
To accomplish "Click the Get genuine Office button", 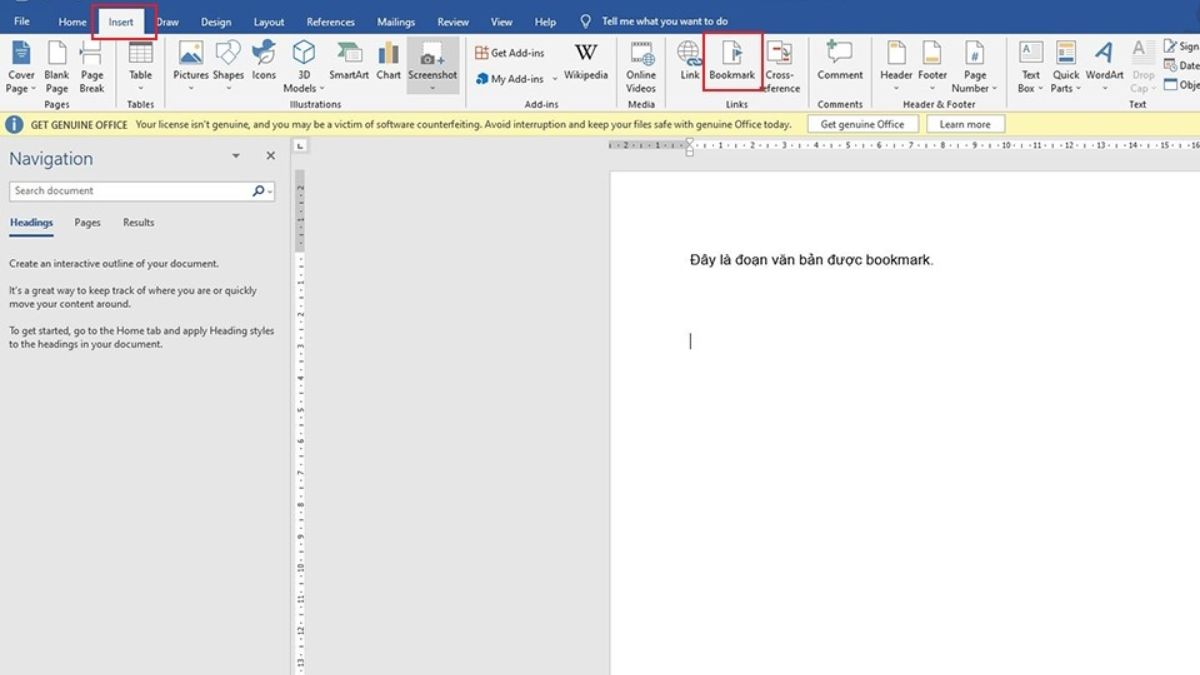I will tap(862, 125).
